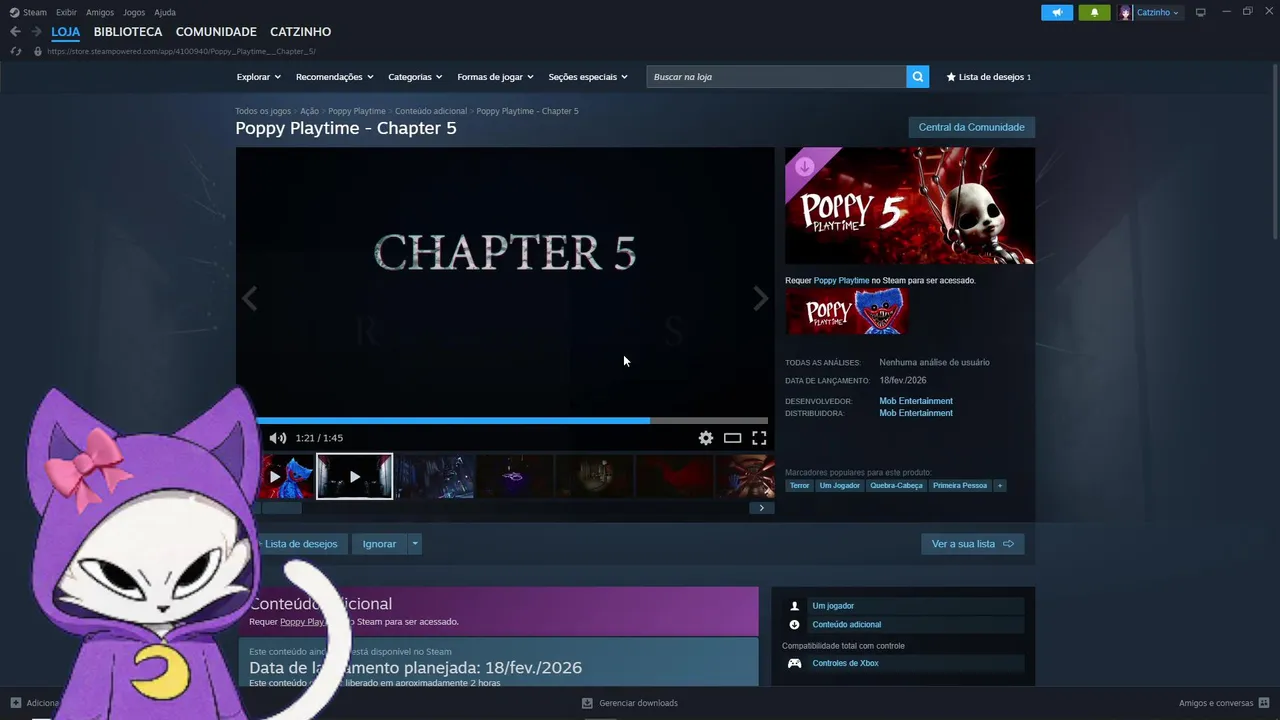Click the plus button after Primeira Pessoa tag
Screen dimensions: 1280x720
(x=999, y=485)
